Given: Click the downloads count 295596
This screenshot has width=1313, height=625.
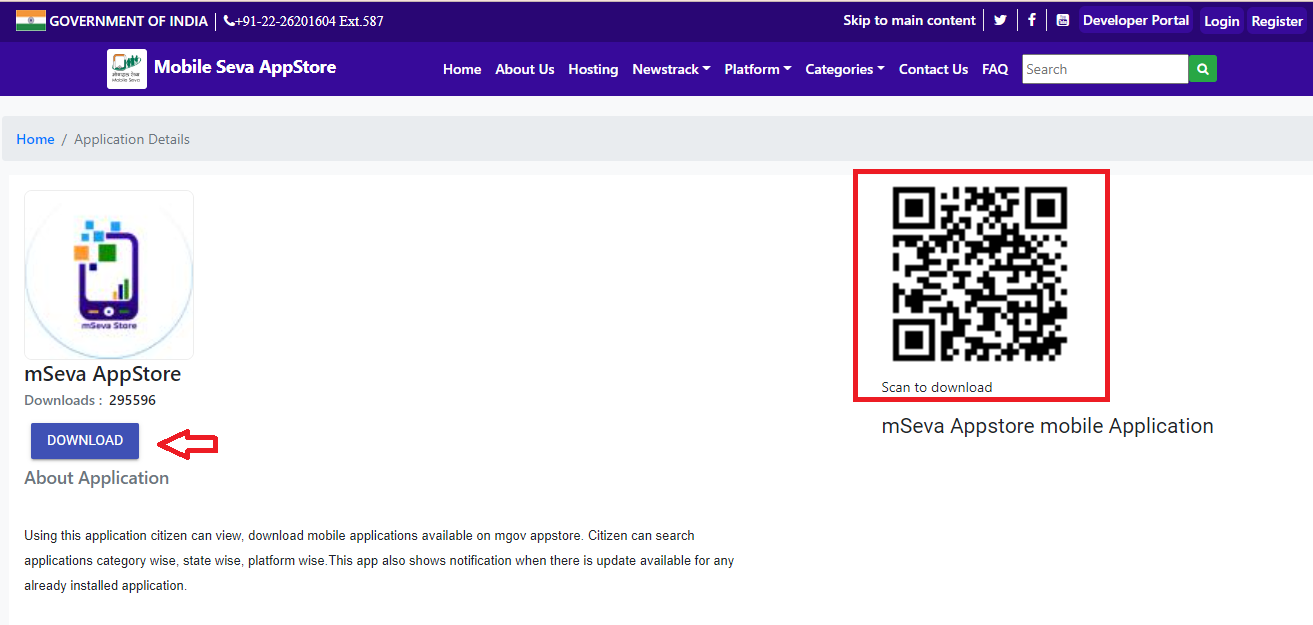Looking at the screenshot, I should (x=132, y=400).
